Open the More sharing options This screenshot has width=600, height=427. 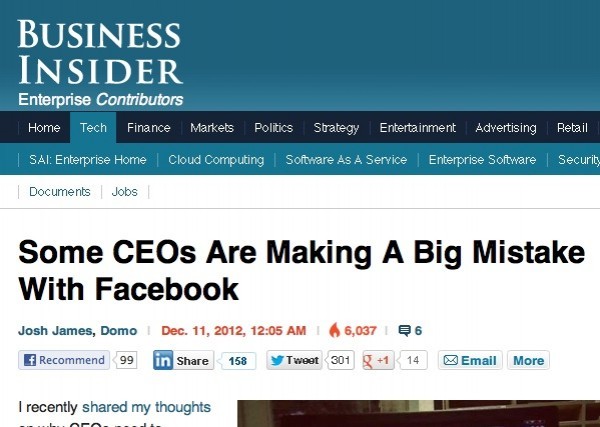(528, 361)
